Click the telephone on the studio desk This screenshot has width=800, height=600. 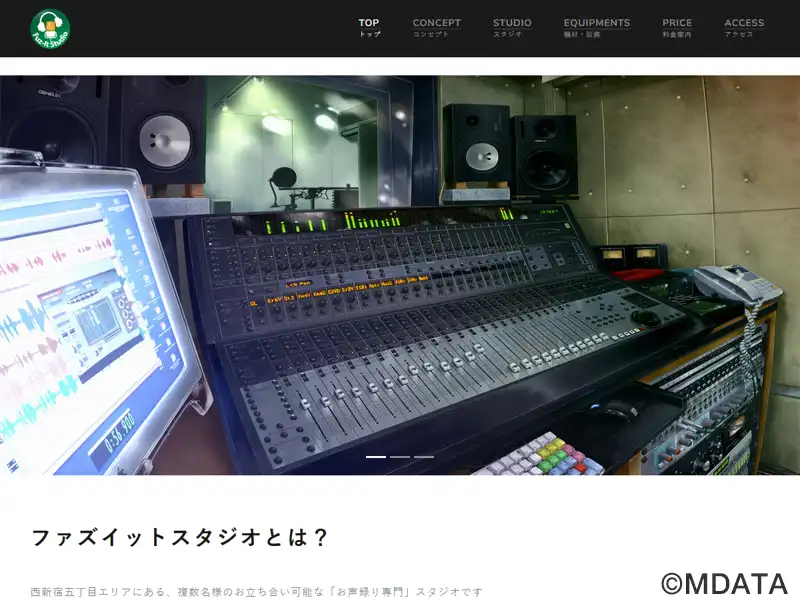click(735, 284)
